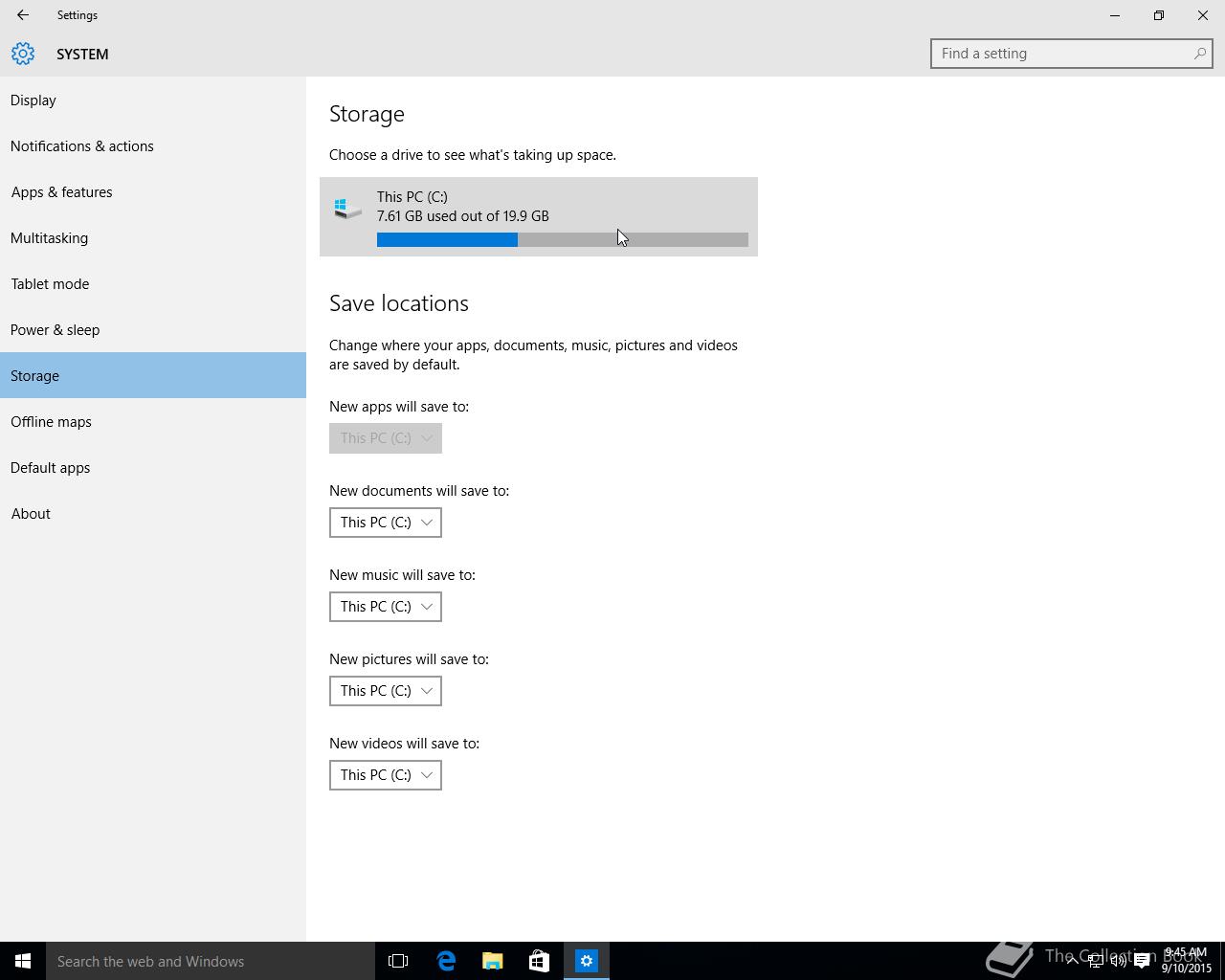
Task: Open the Windows Start menu
Action: (23, 961)
